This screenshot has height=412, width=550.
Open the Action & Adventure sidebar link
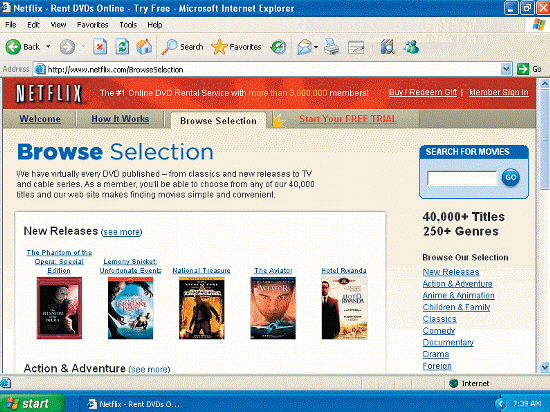pos(457,284)
